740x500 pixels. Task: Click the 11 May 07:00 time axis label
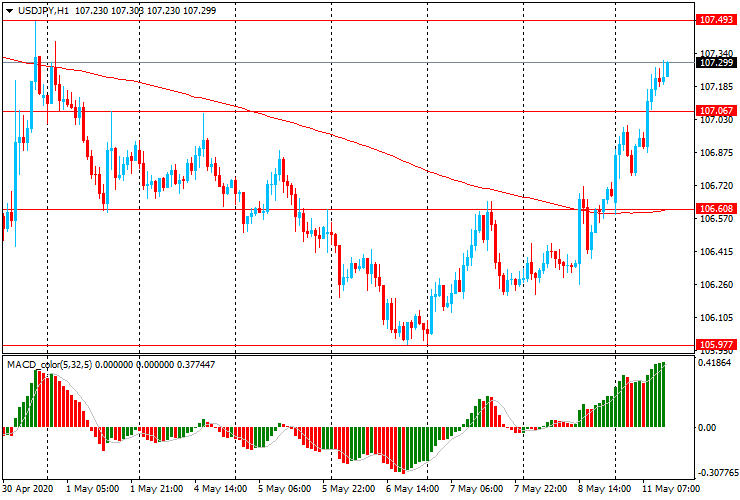pos(671,488)
